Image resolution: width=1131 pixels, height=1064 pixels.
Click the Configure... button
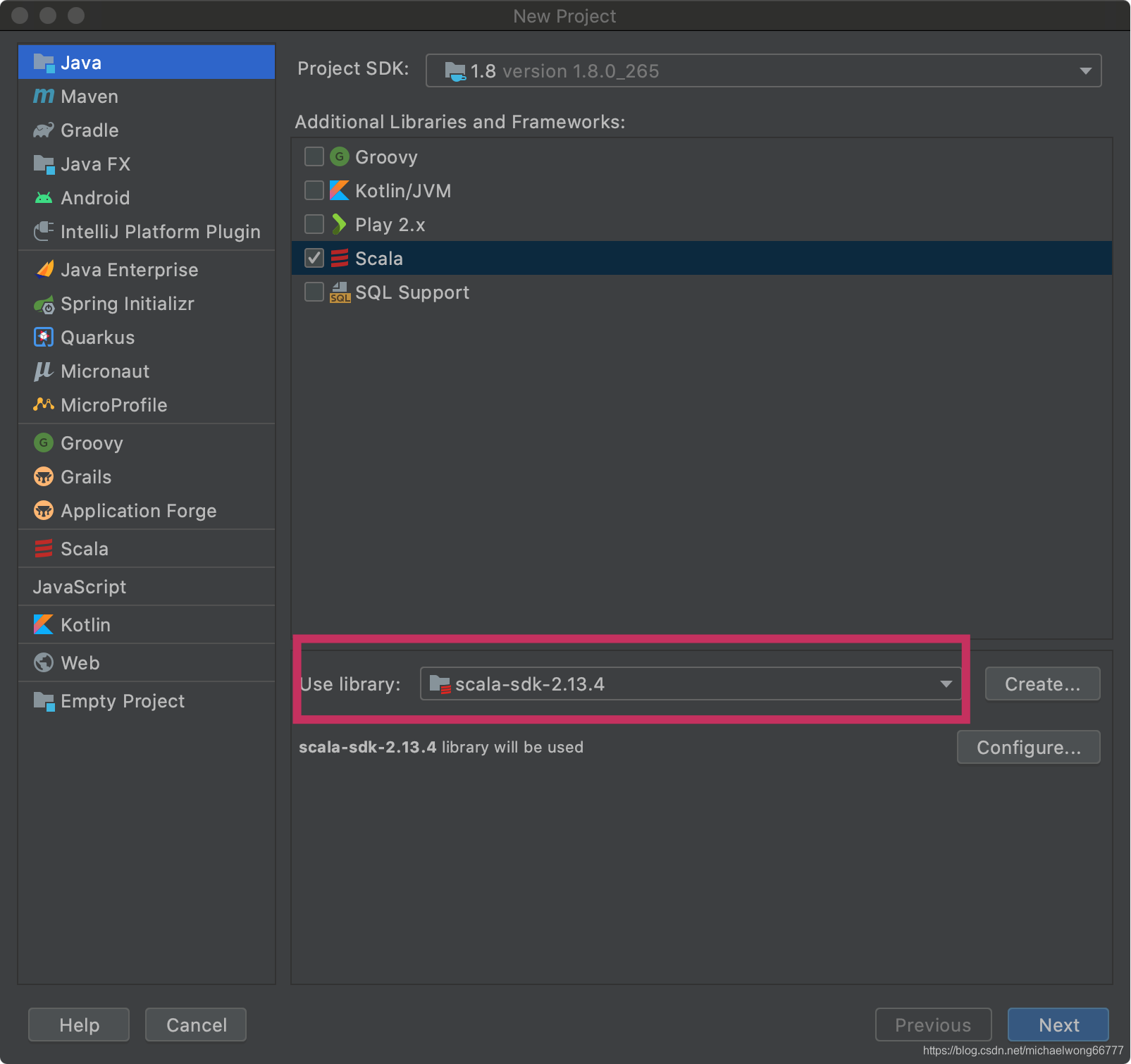coord(1028,747)
